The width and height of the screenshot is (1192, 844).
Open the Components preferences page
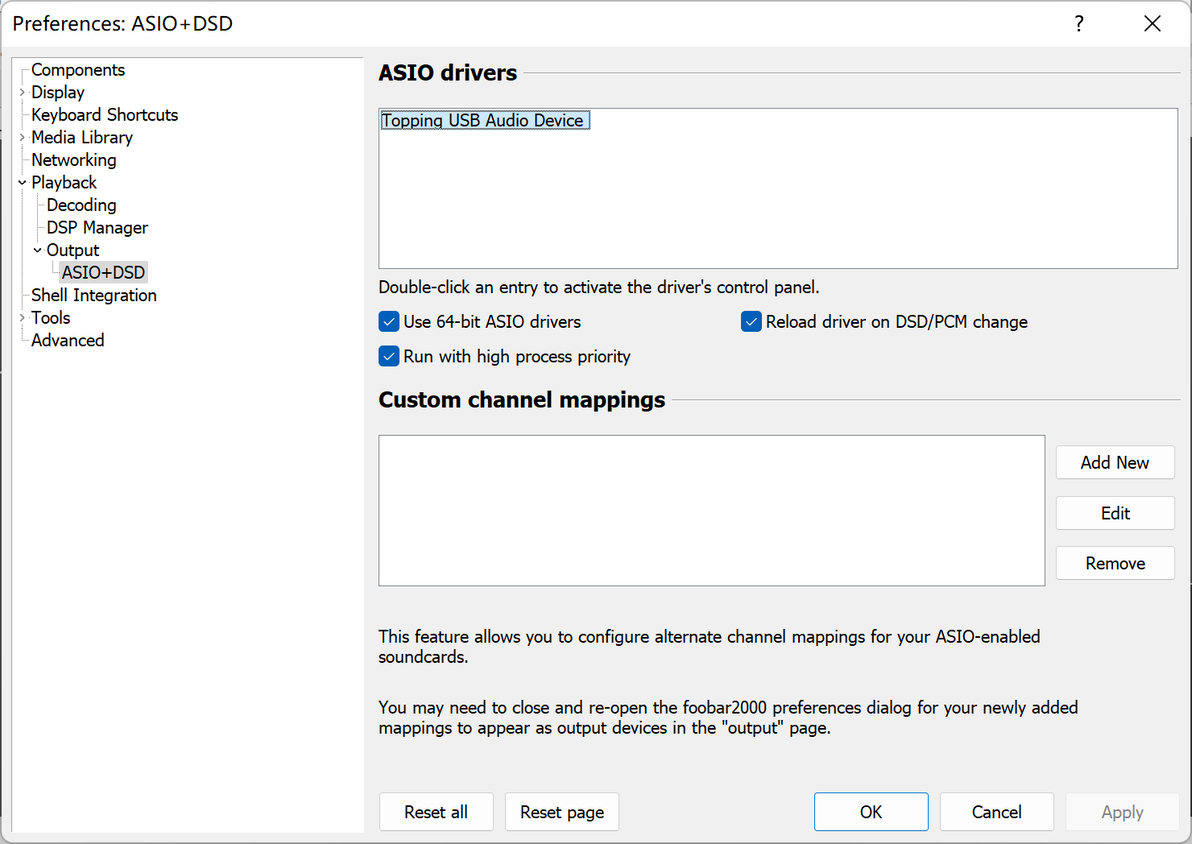(x=78, y=70)
